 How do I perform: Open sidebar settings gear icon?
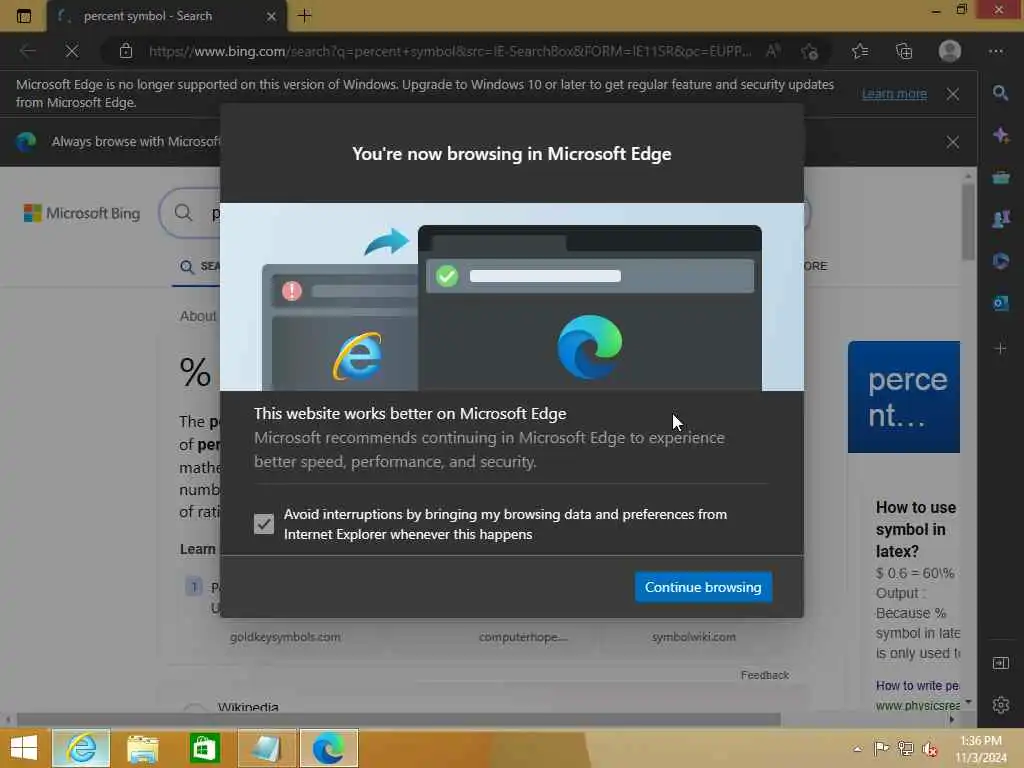(x=1000, y=705)
